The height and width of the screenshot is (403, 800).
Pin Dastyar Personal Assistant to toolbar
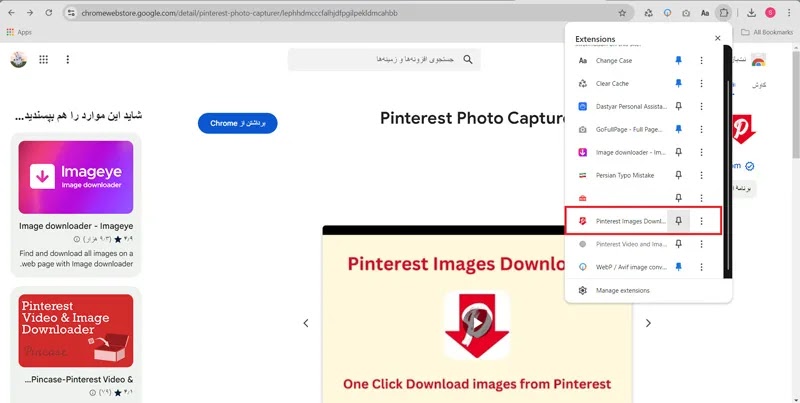[x=679, y=106]
